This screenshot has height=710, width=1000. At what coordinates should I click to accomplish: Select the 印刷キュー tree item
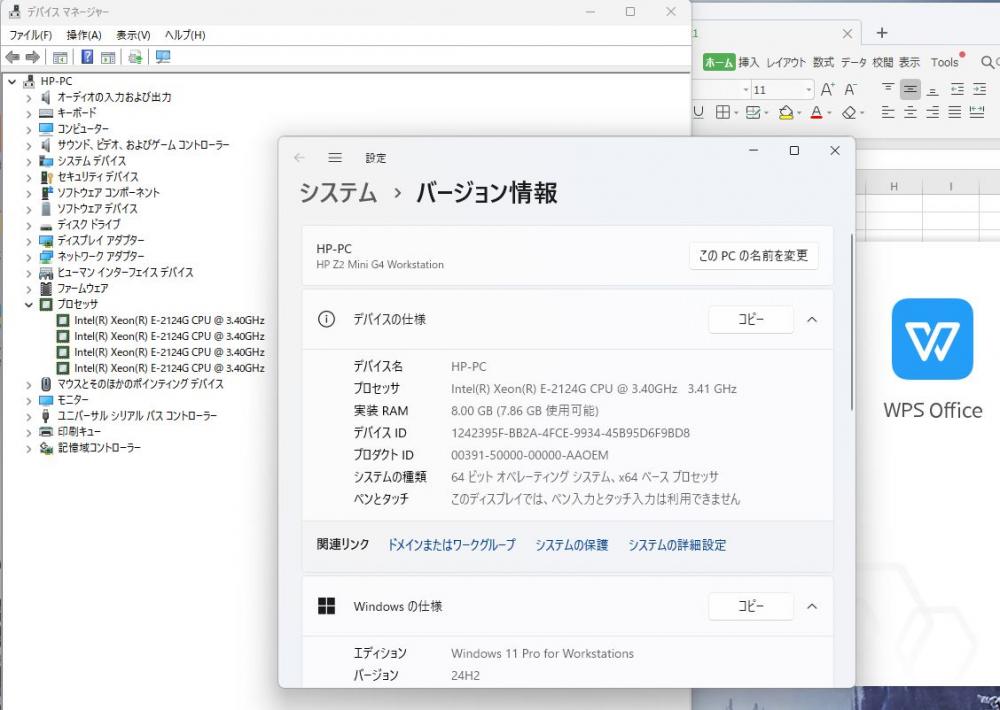(x=79, y=432)
